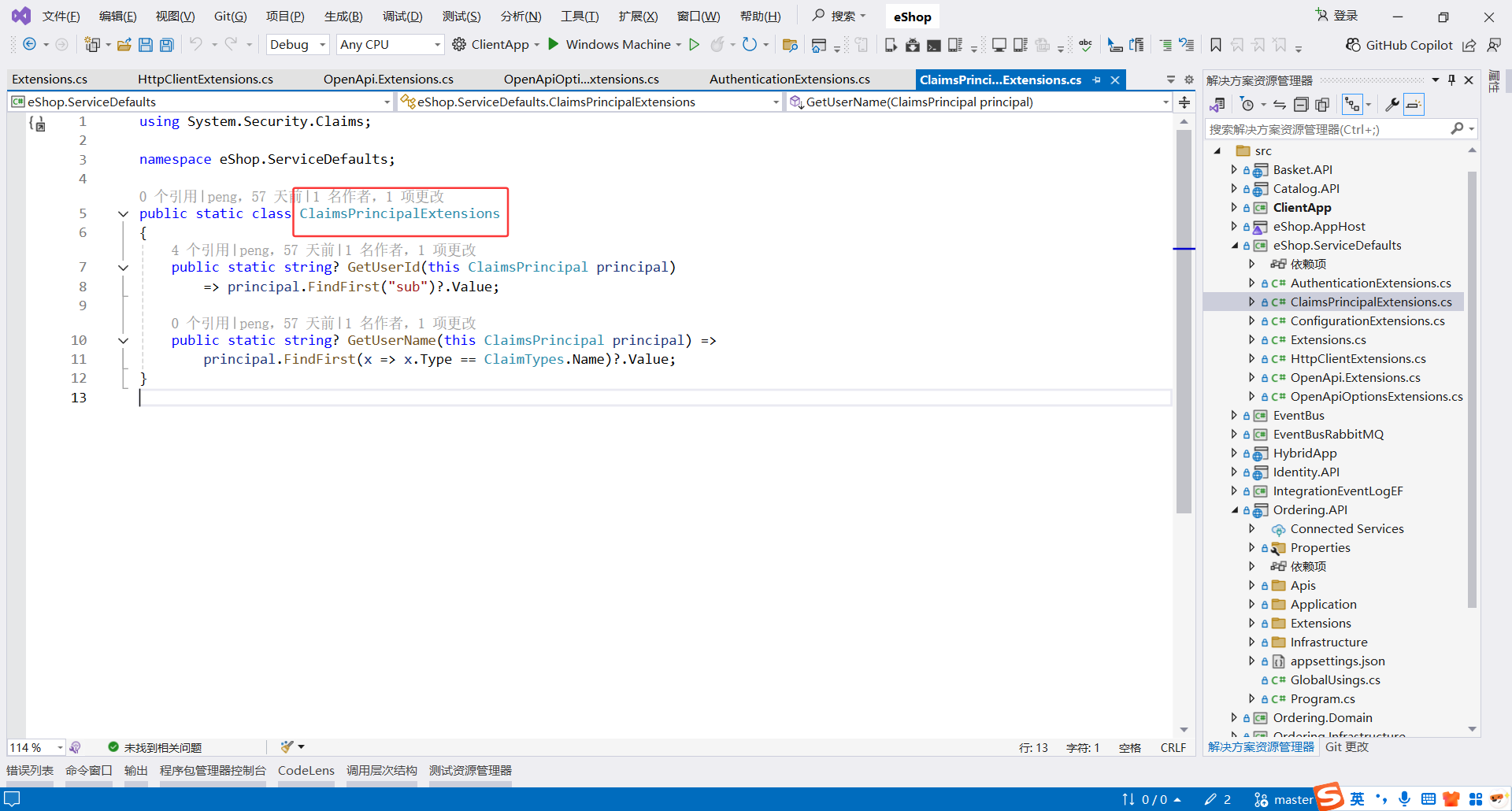Open the 错误列表 bottom panel tab
The width and height of the screenshot is (1512, 811).
30,771
